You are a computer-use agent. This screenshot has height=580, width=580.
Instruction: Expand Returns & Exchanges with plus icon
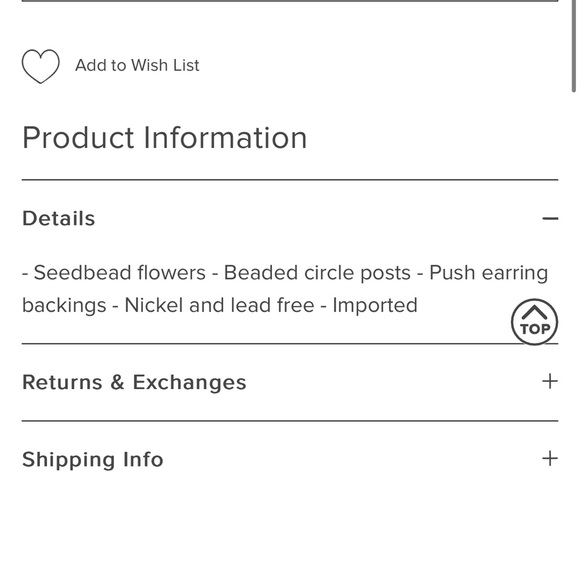point(550,381)
